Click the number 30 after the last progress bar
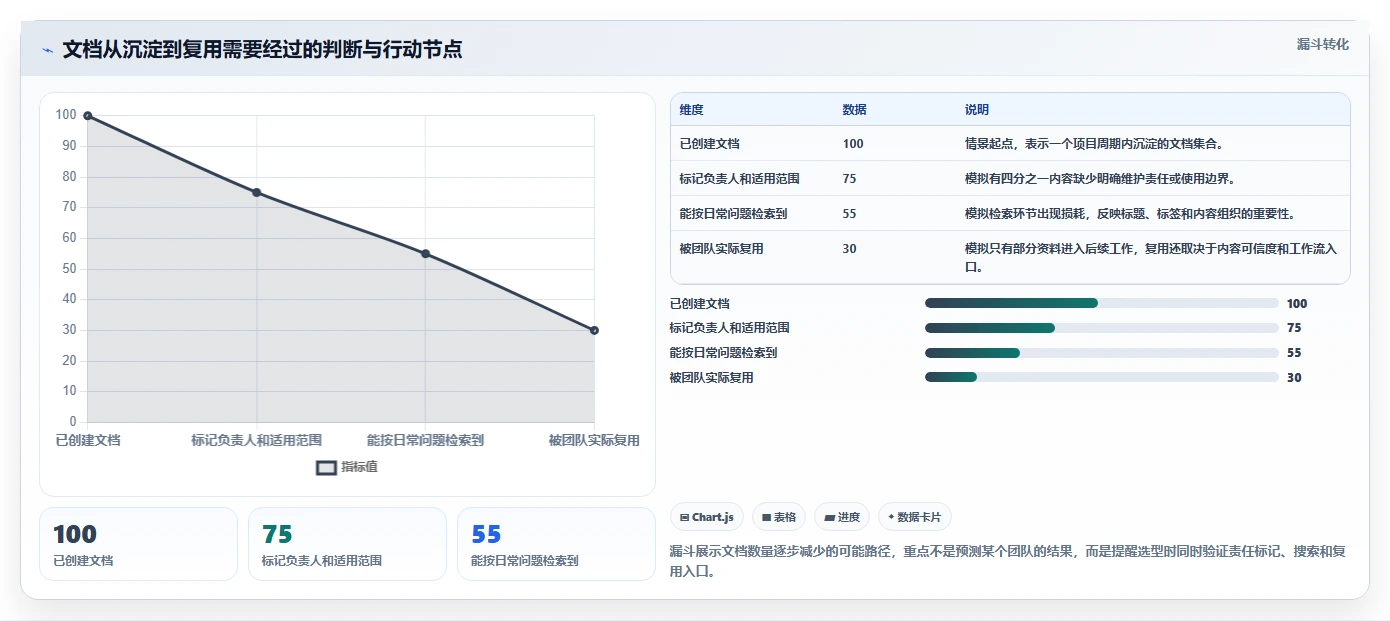This screenshot has height=621, width=1390. pos(1294,377)
